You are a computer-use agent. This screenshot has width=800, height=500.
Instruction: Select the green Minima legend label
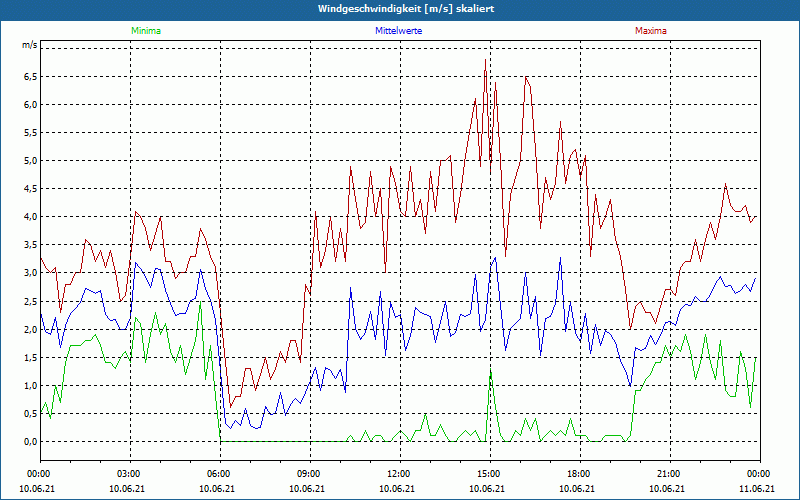146,31
